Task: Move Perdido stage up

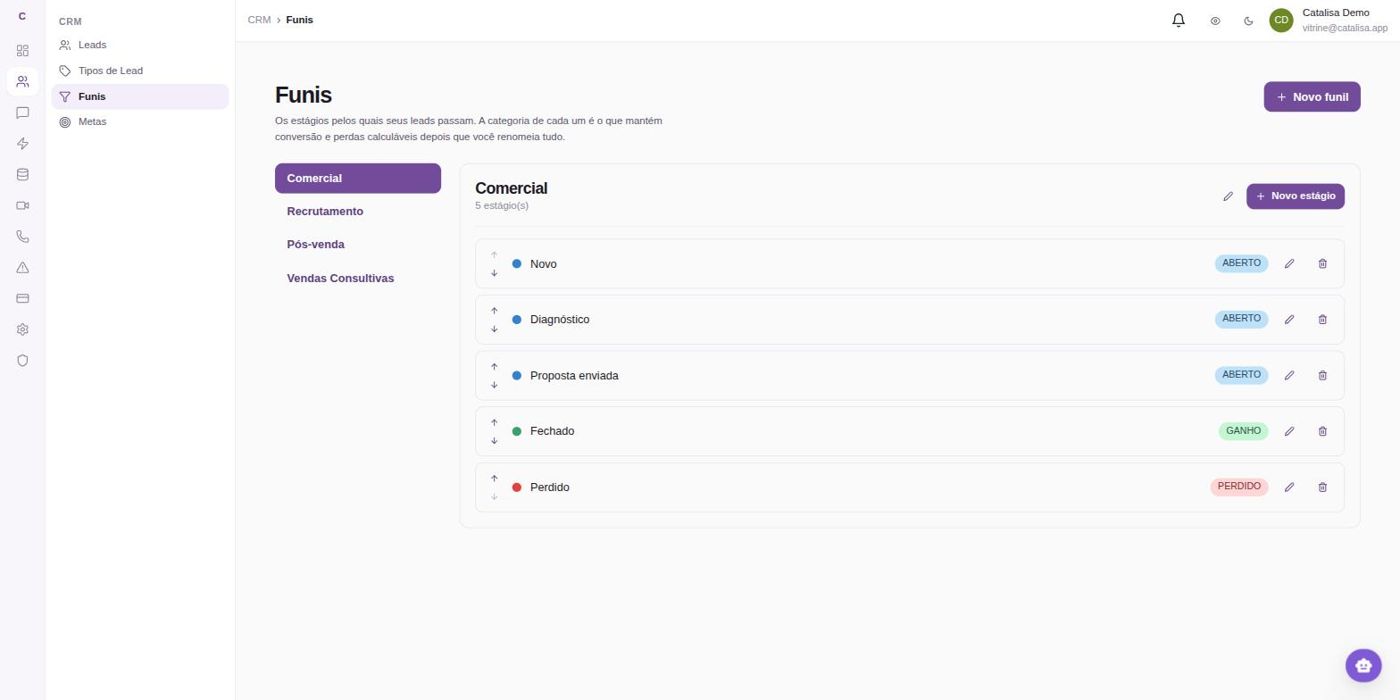Action: (494, 479)
